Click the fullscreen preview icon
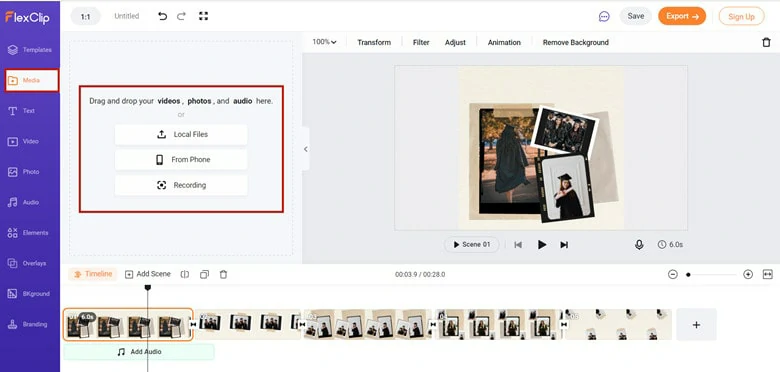Image resolution: width=780 pixels, height=372 pixels. point(203,16)
